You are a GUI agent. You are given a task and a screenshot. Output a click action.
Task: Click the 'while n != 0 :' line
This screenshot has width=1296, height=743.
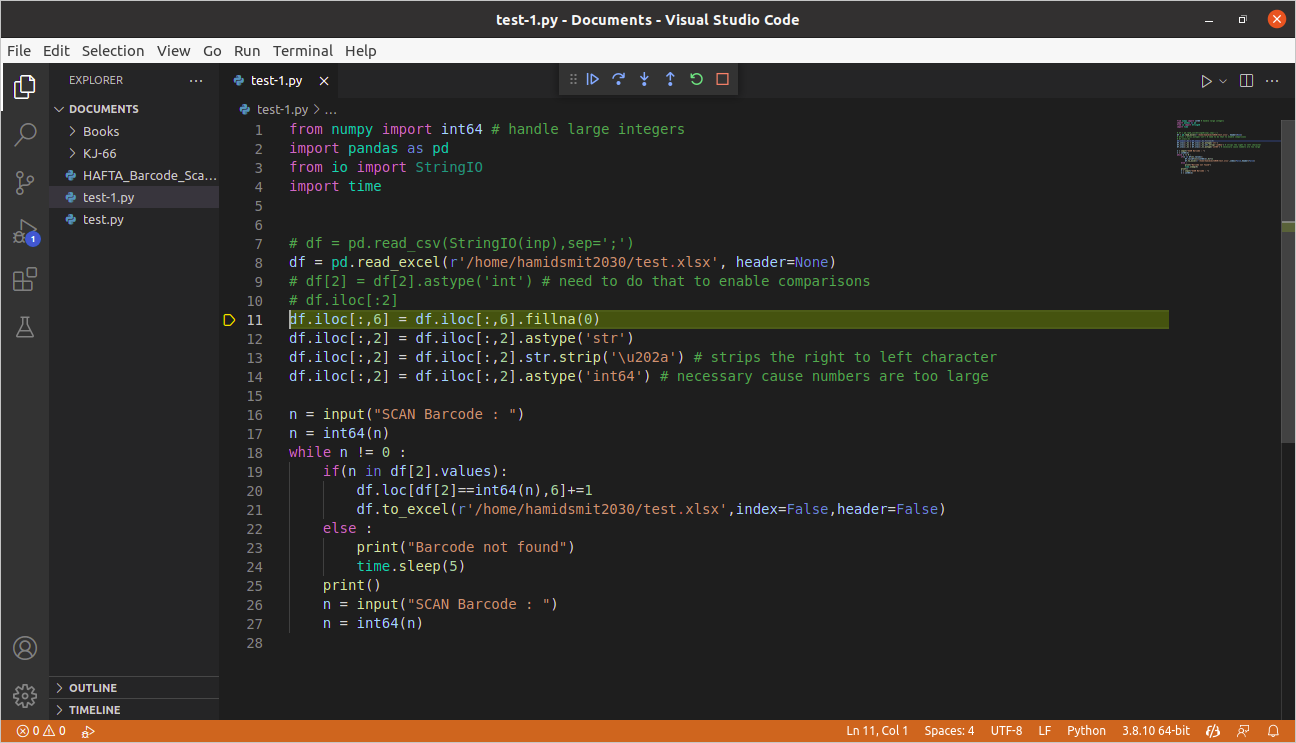coord(348,453)
